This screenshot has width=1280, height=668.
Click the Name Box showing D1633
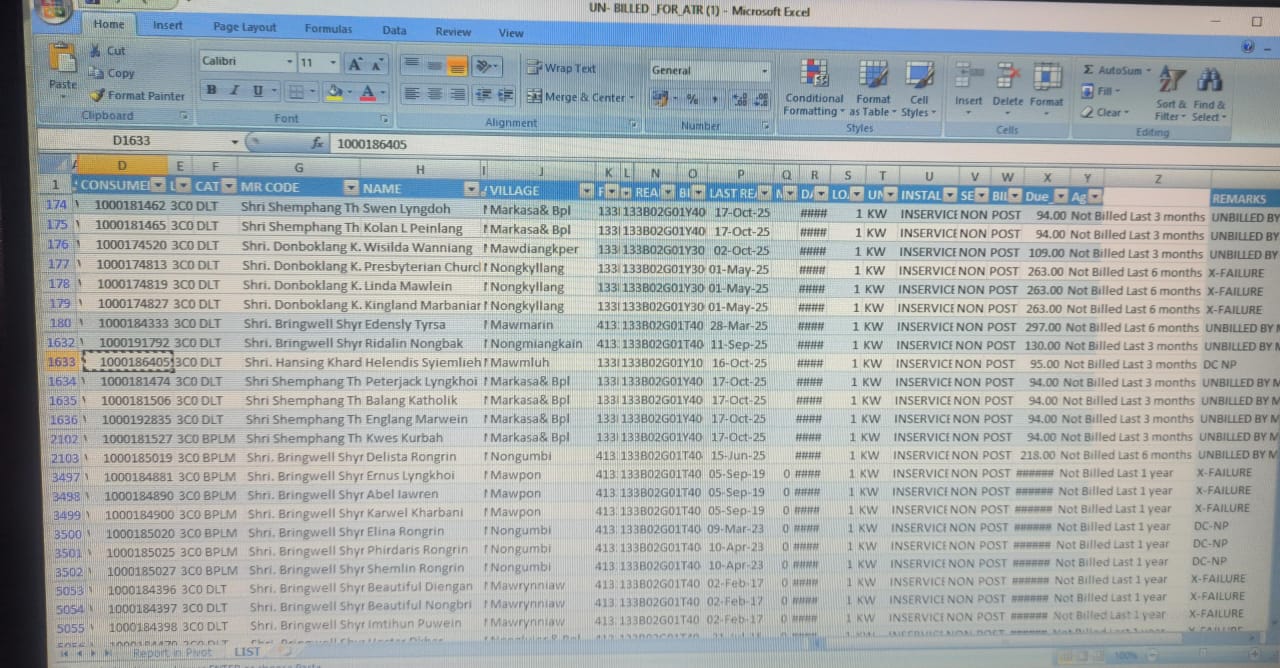pyautogui.click(x=131, y=141)
